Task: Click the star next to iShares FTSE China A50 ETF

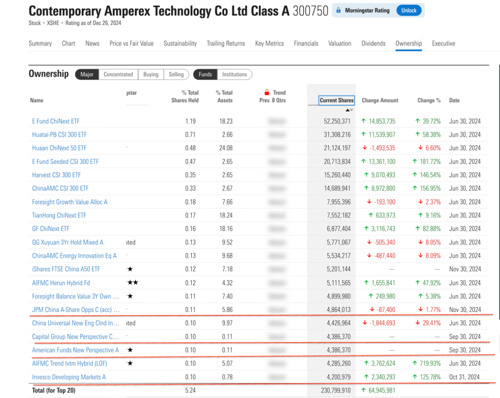Action: (x=130, y=269)
